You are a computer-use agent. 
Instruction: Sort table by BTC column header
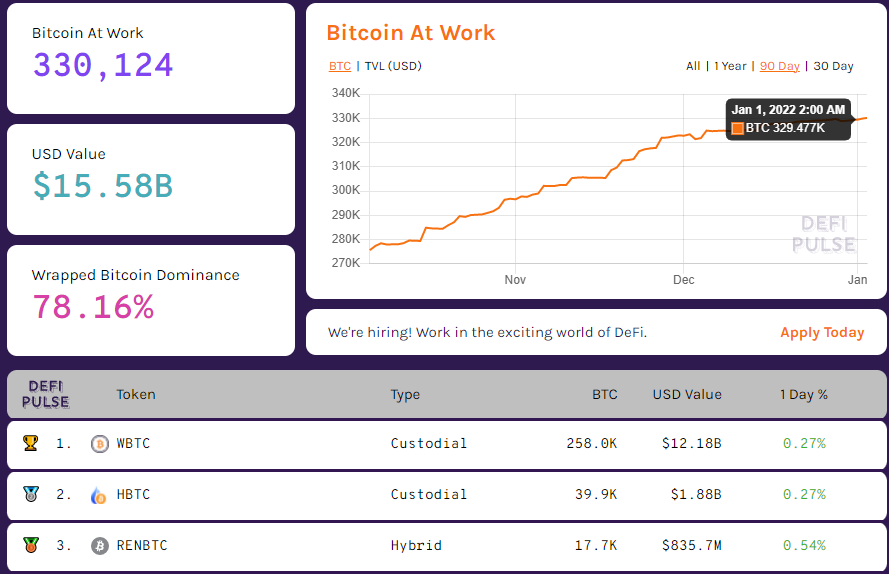click(604, 394)
